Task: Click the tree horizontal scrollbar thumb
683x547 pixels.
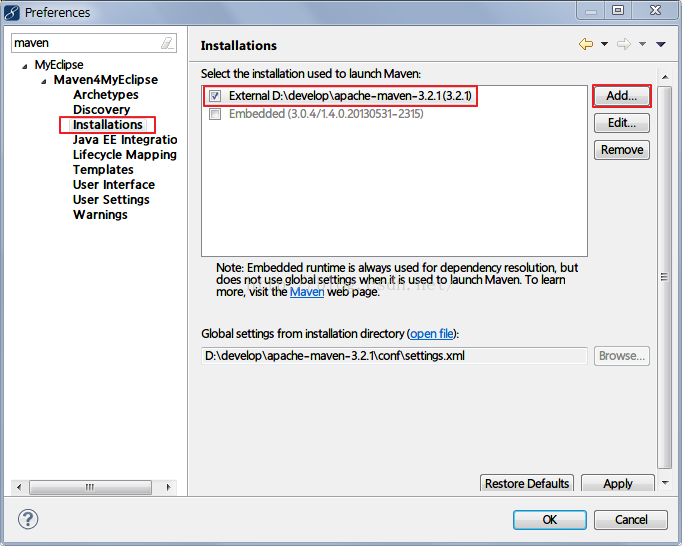Action: point(90,487)
